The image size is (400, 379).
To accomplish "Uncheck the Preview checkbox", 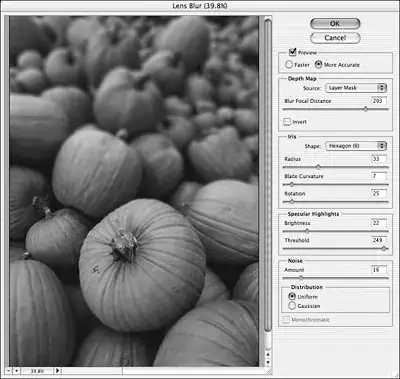I will (x=292, y=52).
